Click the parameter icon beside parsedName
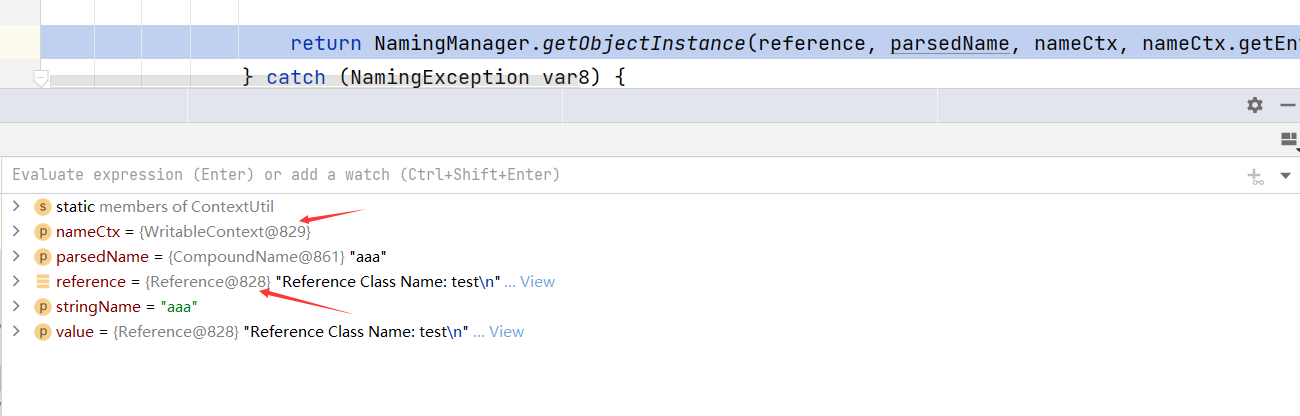 tap(43, 257)
